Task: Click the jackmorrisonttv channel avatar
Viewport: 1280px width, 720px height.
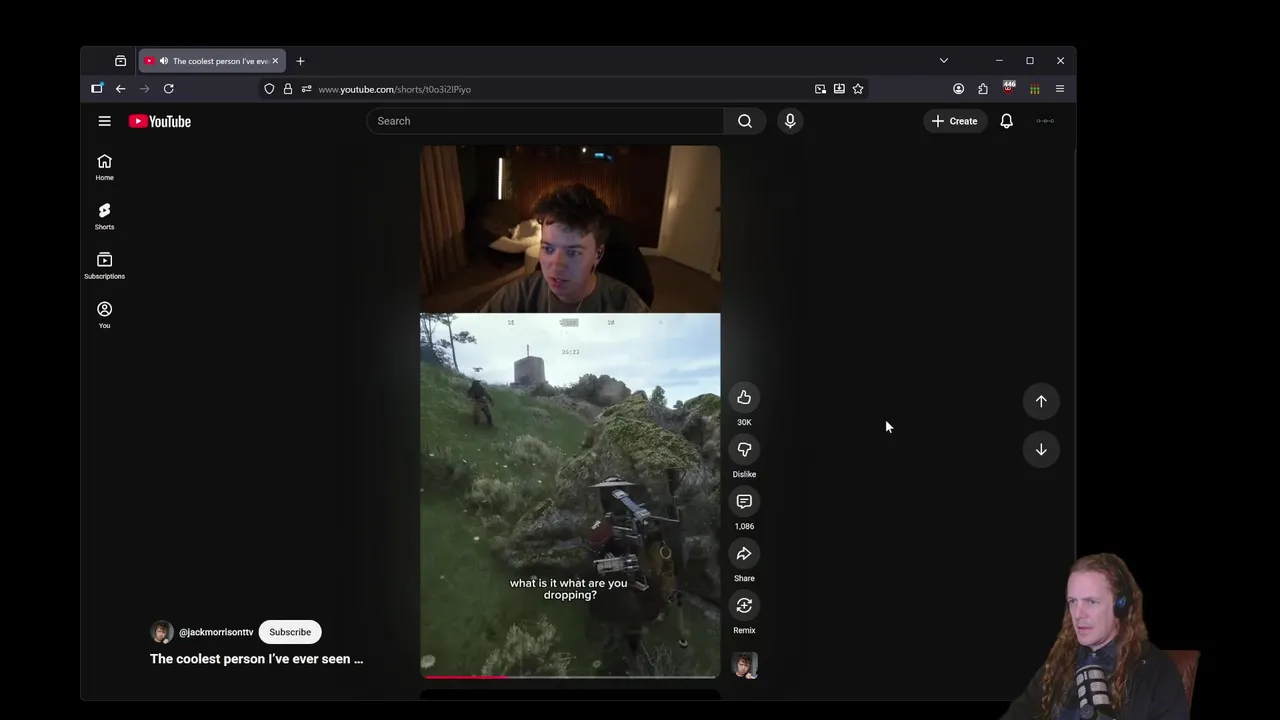Action: coord(161,632)
